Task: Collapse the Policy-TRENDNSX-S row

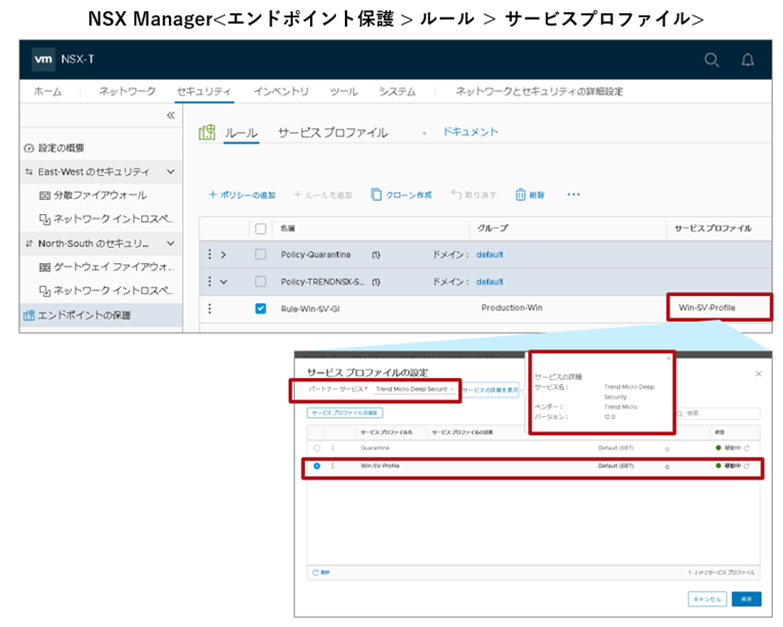Action: [x=223, y=282]
